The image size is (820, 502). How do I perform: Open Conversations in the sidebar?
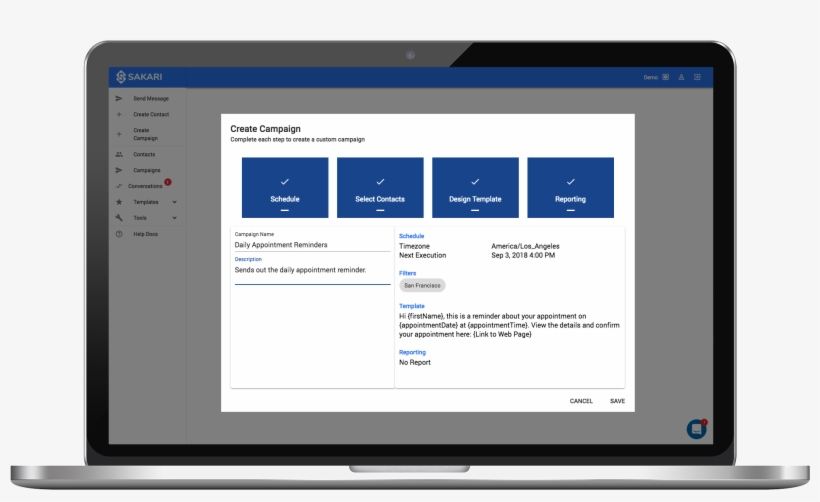pyautogui.click(x=145, y=186)
